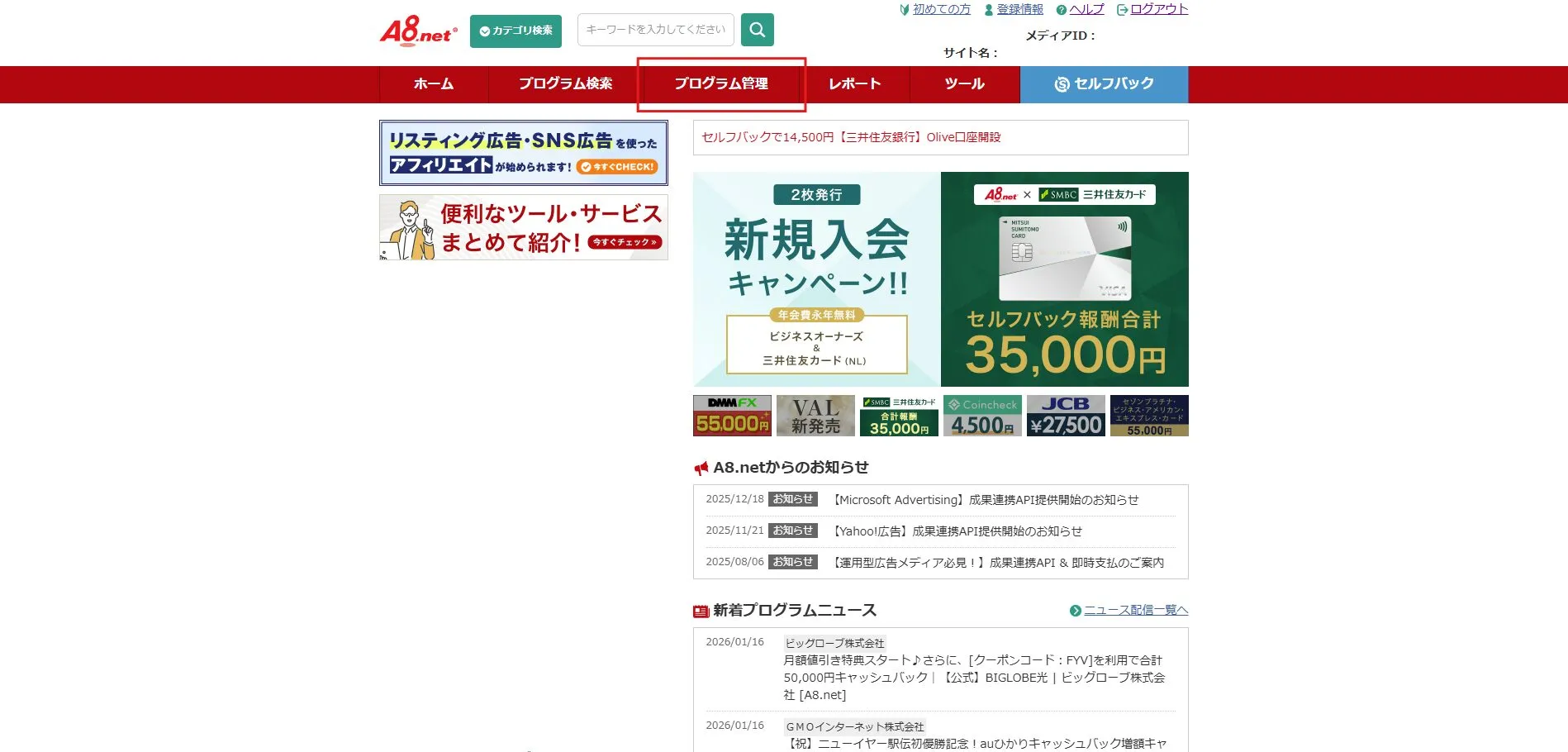Click the A8.net logo

coord(418,31)
